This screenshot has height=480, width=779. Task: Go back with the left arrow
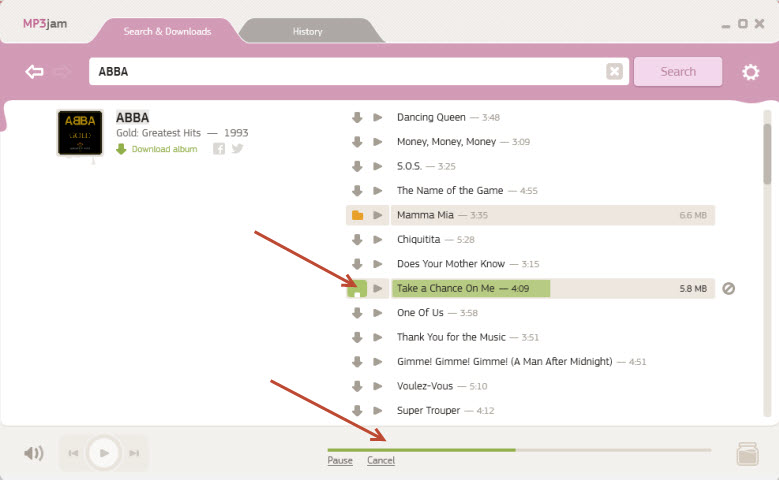click(x=34, y=72)
